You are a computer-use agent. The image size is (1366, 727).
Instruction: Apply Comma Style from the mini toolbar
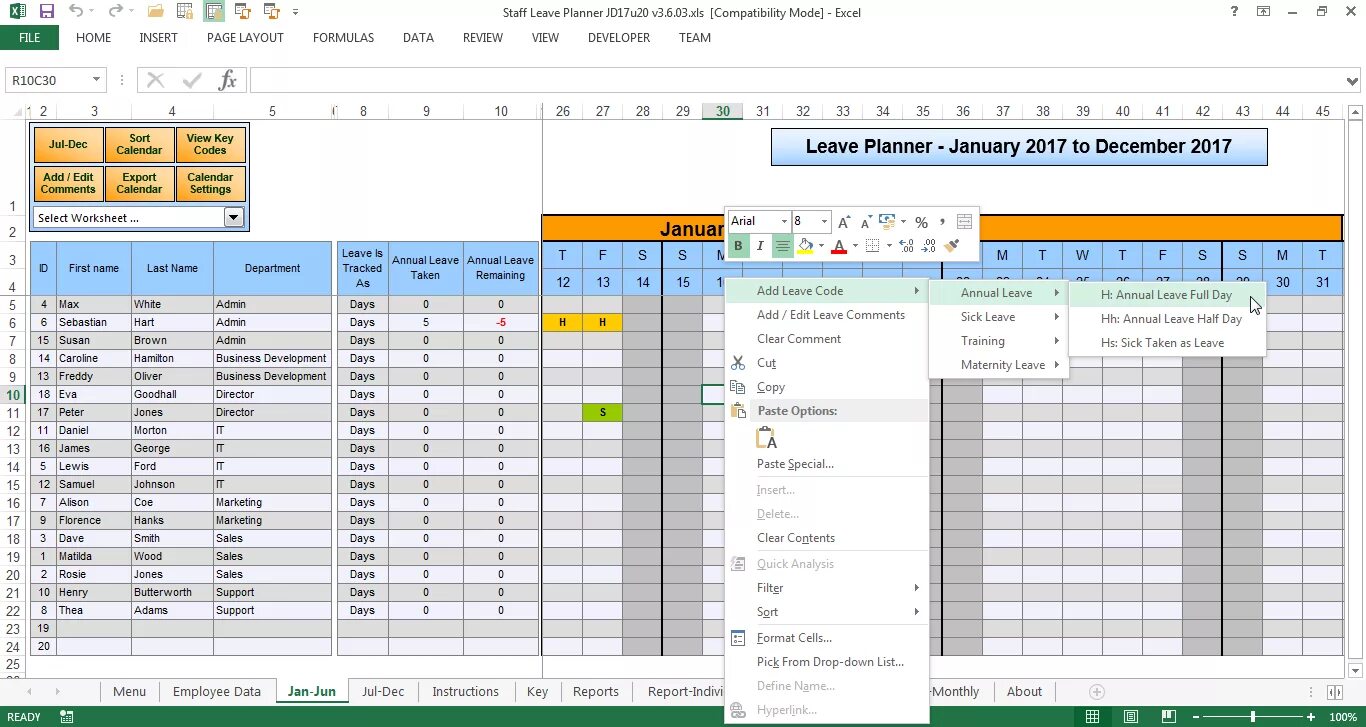point(942,222)
